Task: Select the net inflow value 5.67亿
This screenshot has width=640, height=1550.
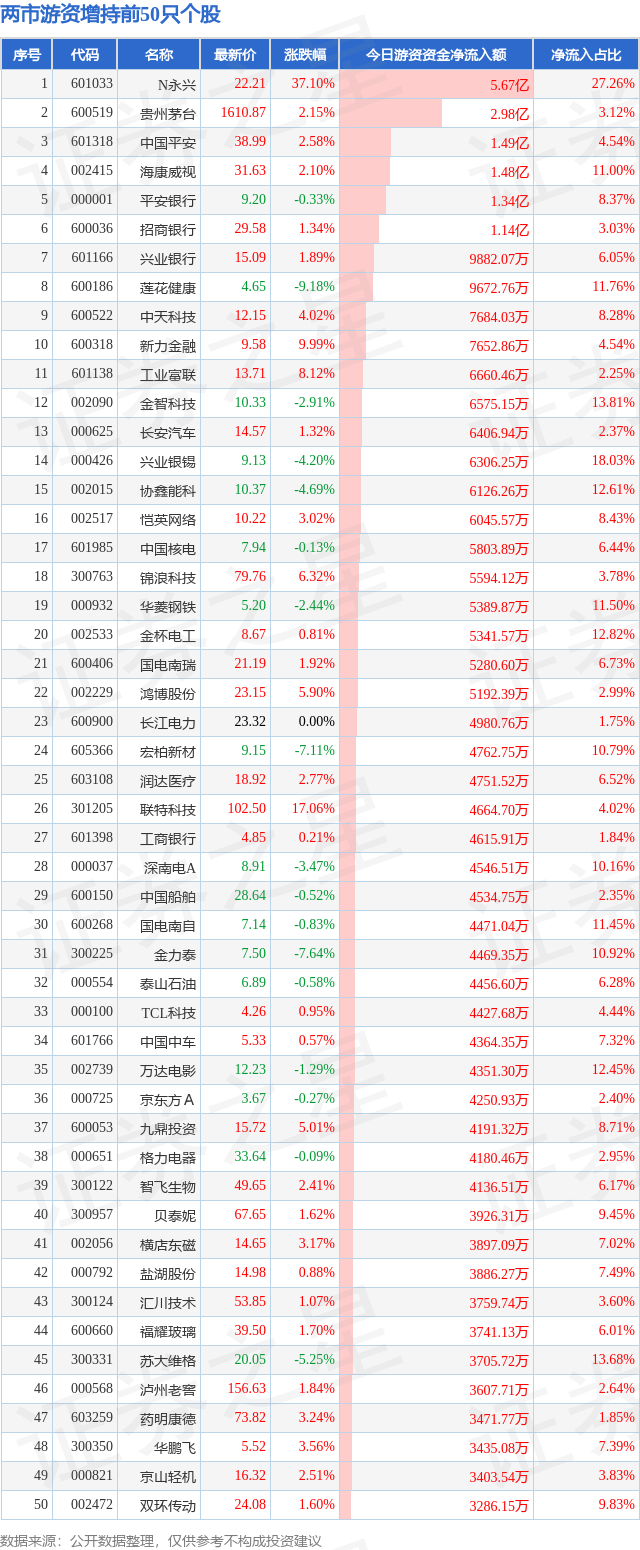Action: point(509,85)
